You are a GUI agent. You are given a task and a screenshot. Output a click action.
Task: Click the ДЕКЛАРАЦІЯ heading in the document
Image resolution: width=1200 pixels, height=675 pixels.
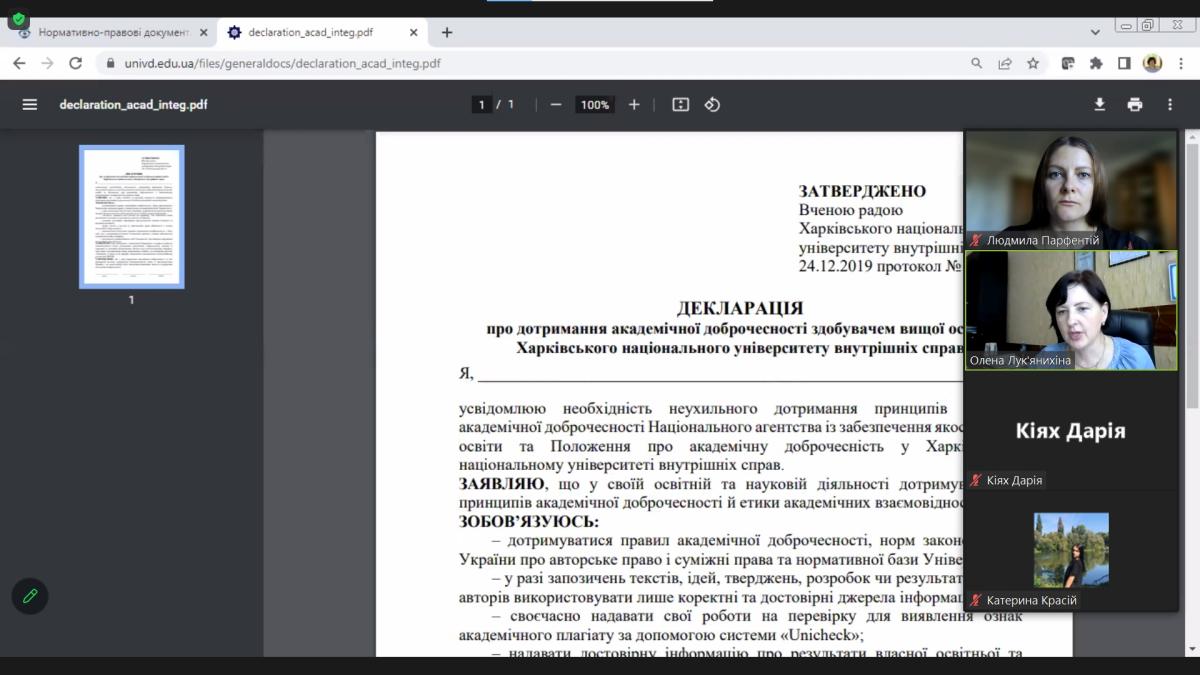(x=740, y=308)
